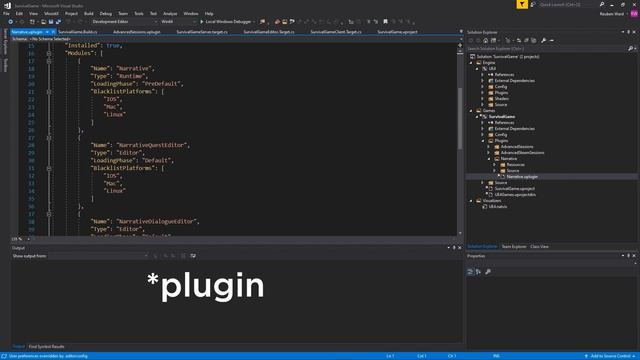
Task: Click the Save All toolbar icon
Action: point(58,22)
